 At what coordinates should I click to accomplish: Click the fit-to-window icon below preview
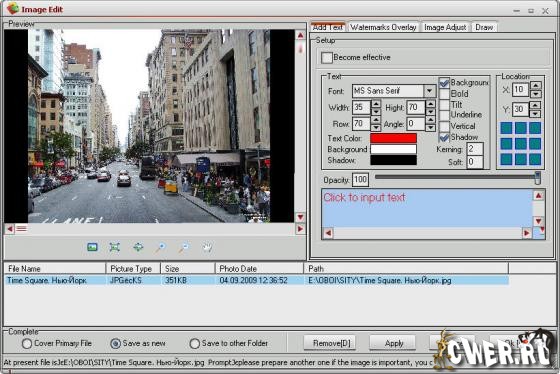tap(115, 247)
